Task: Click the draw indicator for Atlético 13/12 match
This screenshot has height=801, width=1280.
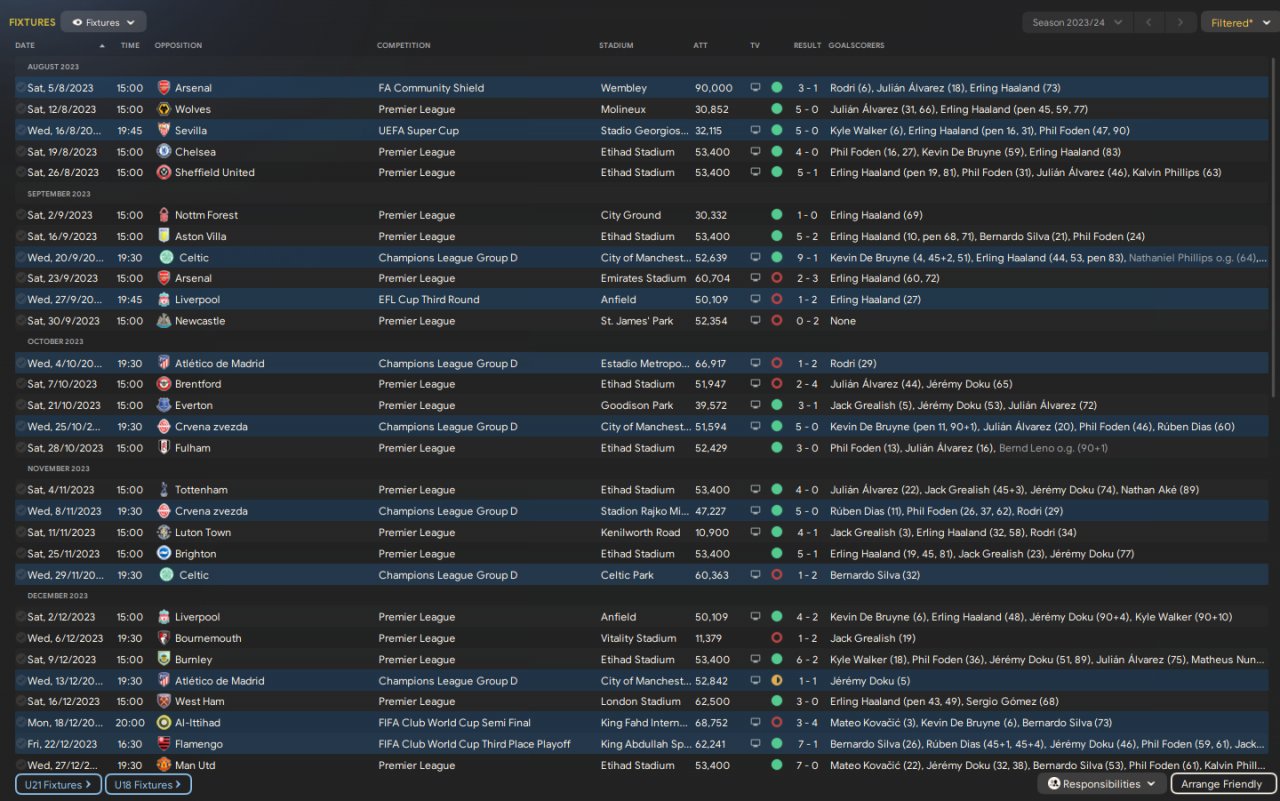Action: 777,681
